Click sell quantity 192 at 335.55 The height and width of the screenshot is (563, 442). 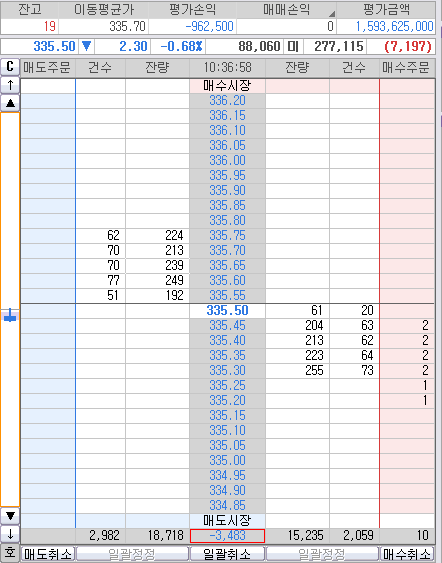175,296
